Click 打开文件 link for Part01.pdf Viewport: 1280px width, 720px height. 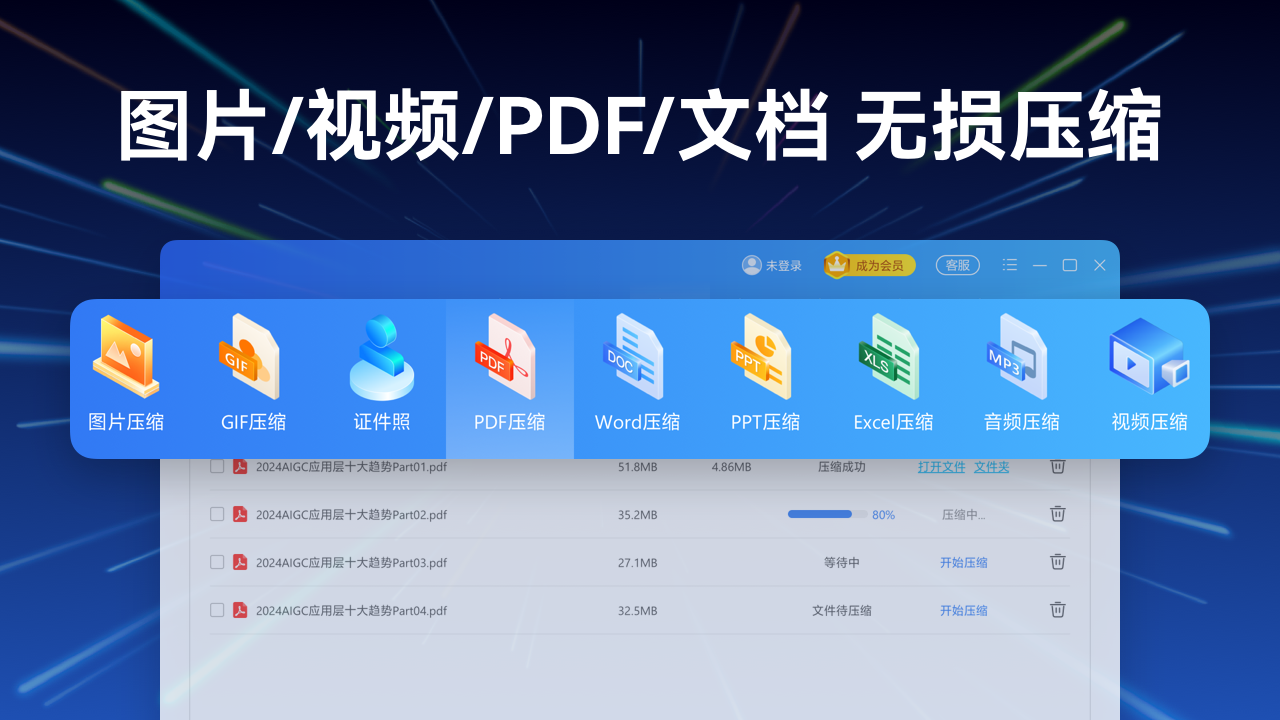coord(941,467)
